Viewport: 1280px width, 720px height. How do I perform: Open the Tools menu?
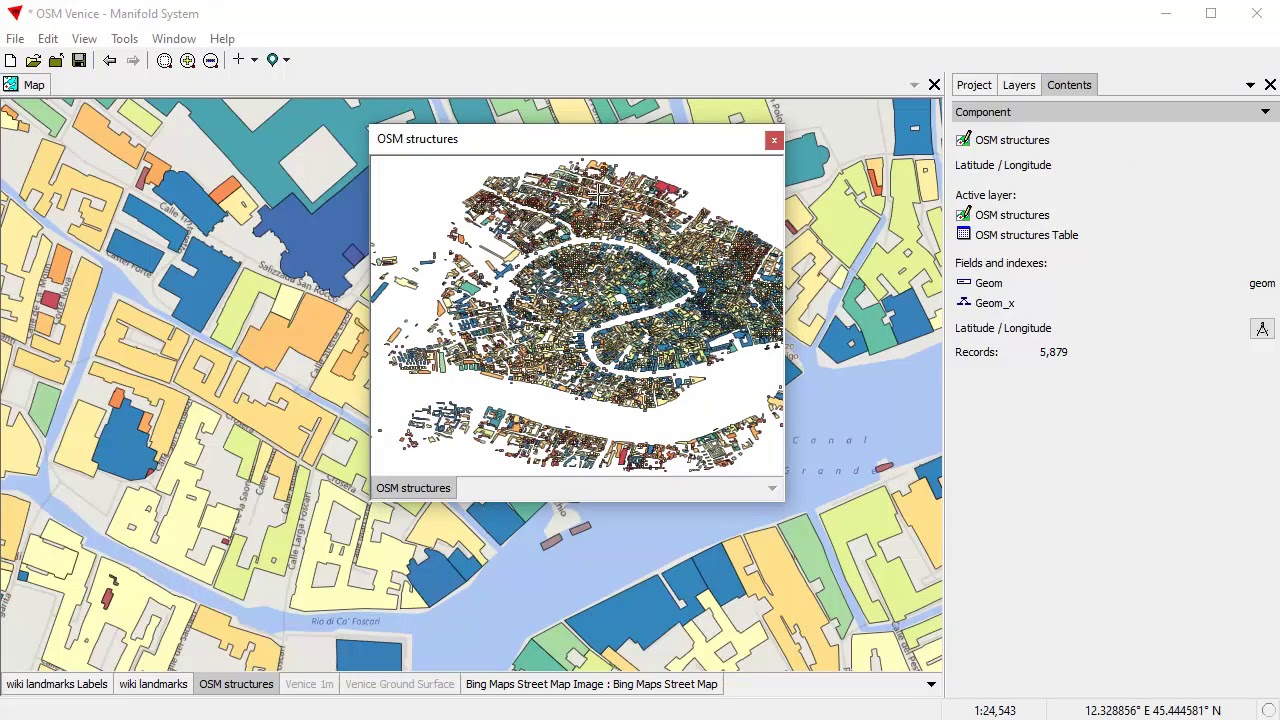tap(124, 39)
